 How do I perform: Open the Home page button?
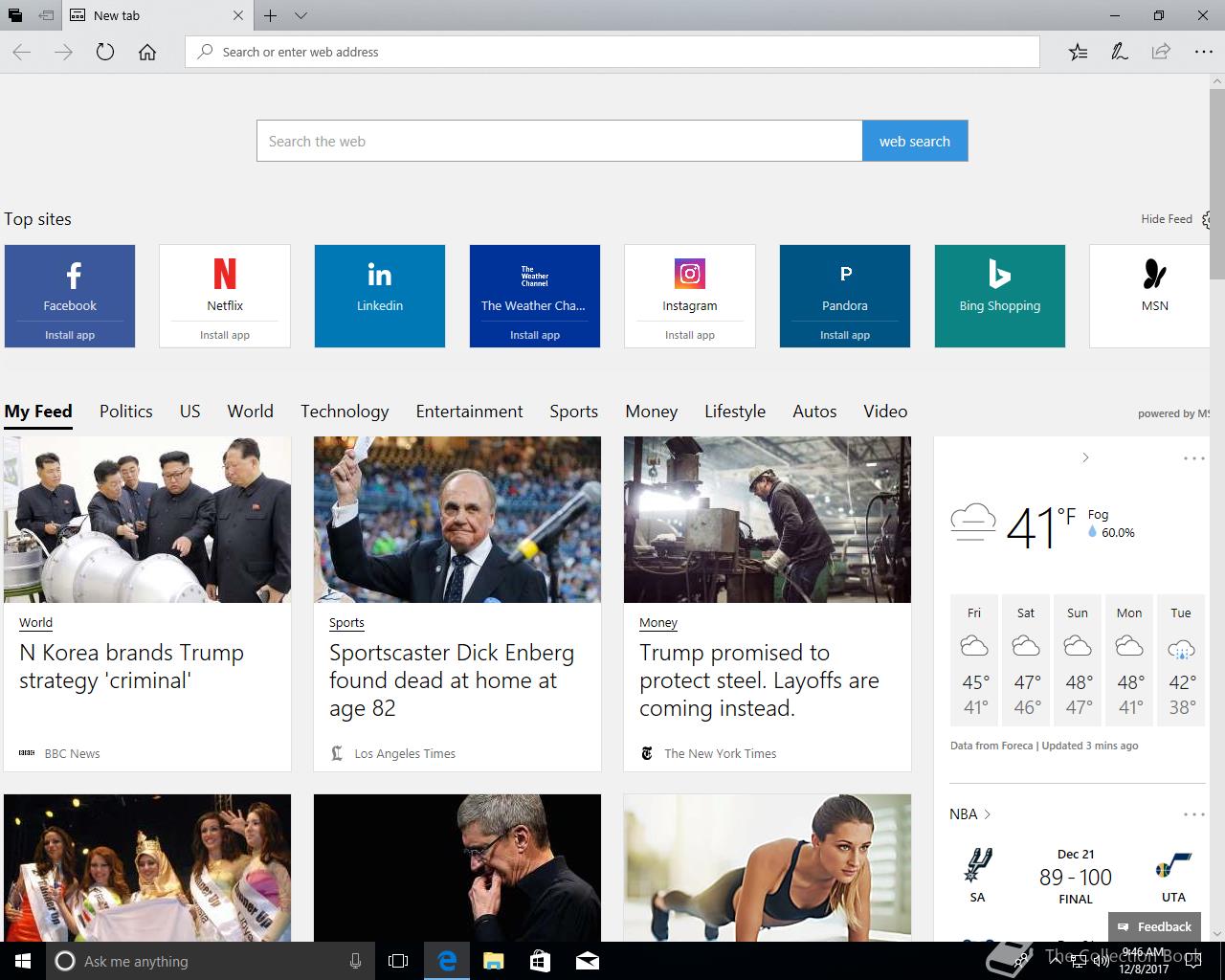coord(147,52)
